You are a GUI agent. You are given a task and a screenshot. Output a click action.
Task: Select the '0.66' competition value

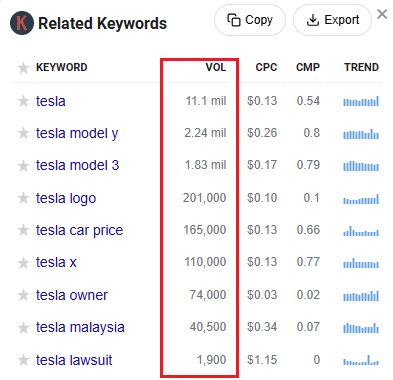(308, 230)
